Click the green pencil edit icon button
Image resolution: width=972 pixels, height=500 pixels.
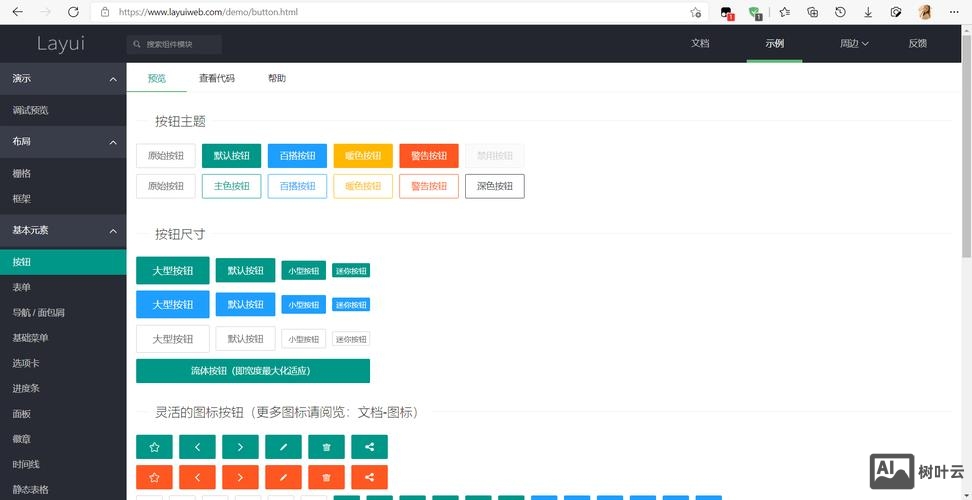pos(283,447)
